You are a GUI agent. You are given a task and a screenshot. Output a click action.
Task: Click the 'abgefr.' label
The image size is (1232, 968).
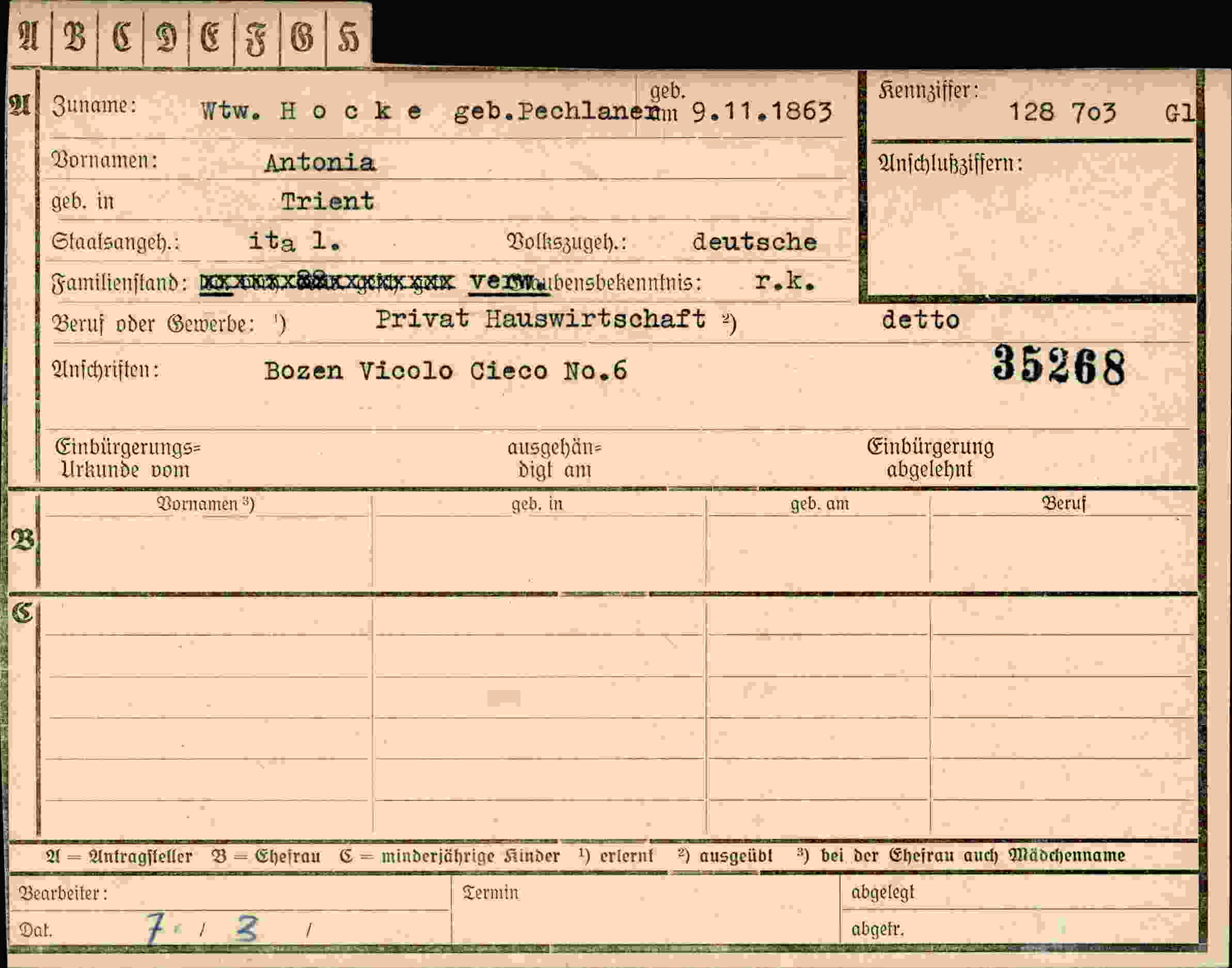[878, 929]
